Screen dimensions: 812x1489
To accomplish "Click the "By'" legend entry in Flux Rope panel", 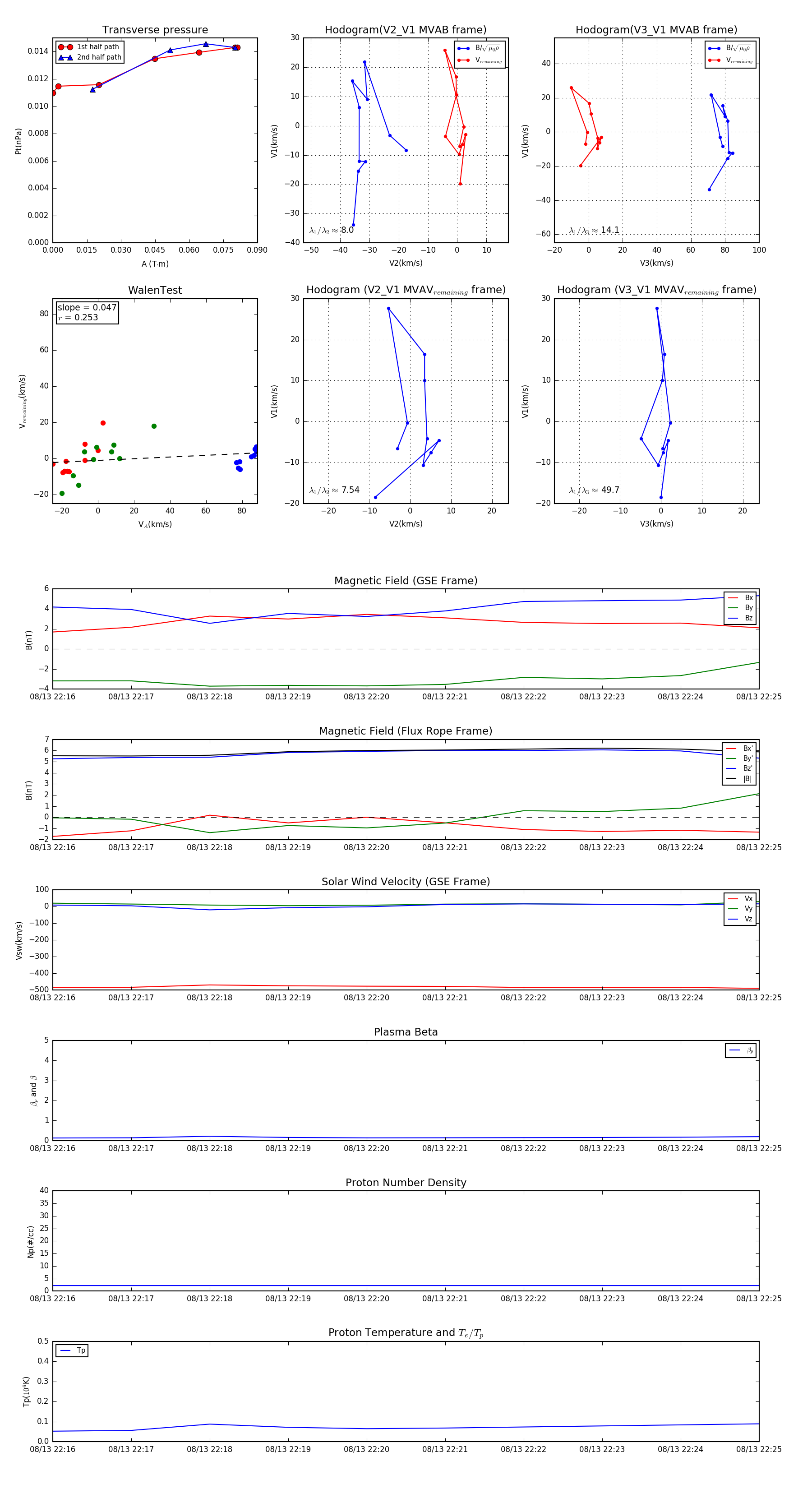I will [x=739, y=758].
